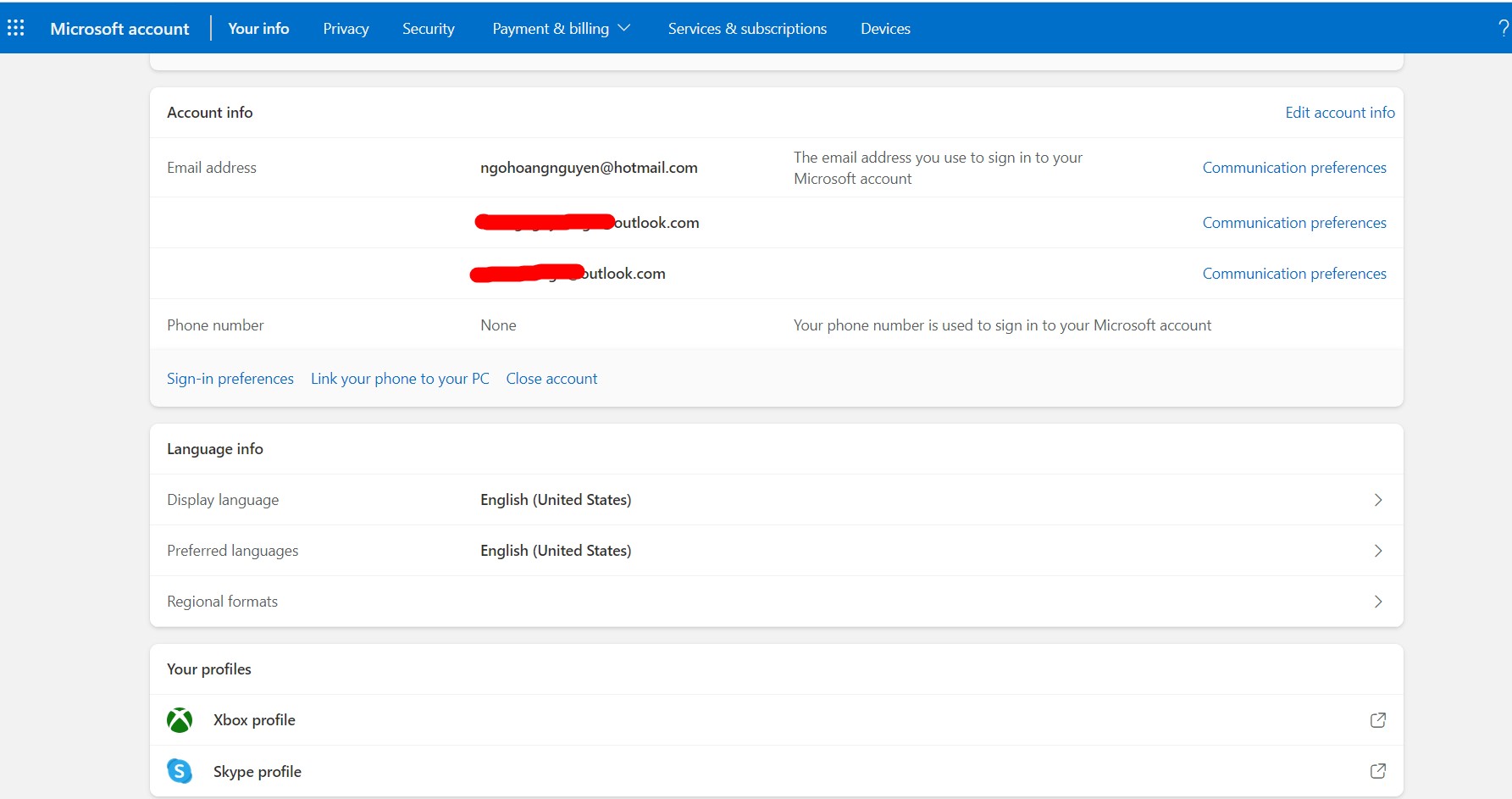Open the Devices tab
The height and width of the screenshot is (799, 1512).
tap(885, 28)
